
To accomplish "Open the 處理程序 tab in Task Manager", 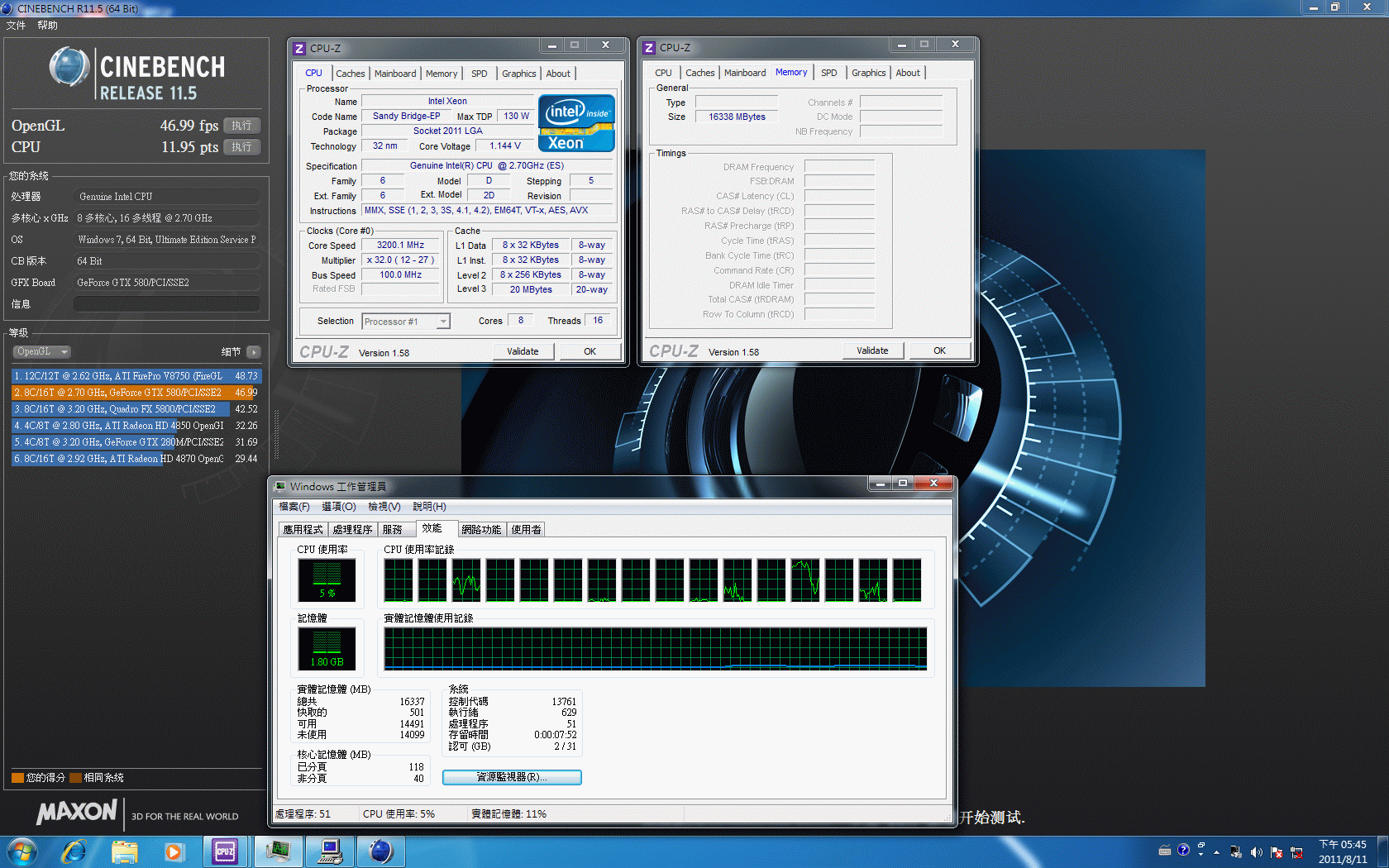I will point(352,530).
